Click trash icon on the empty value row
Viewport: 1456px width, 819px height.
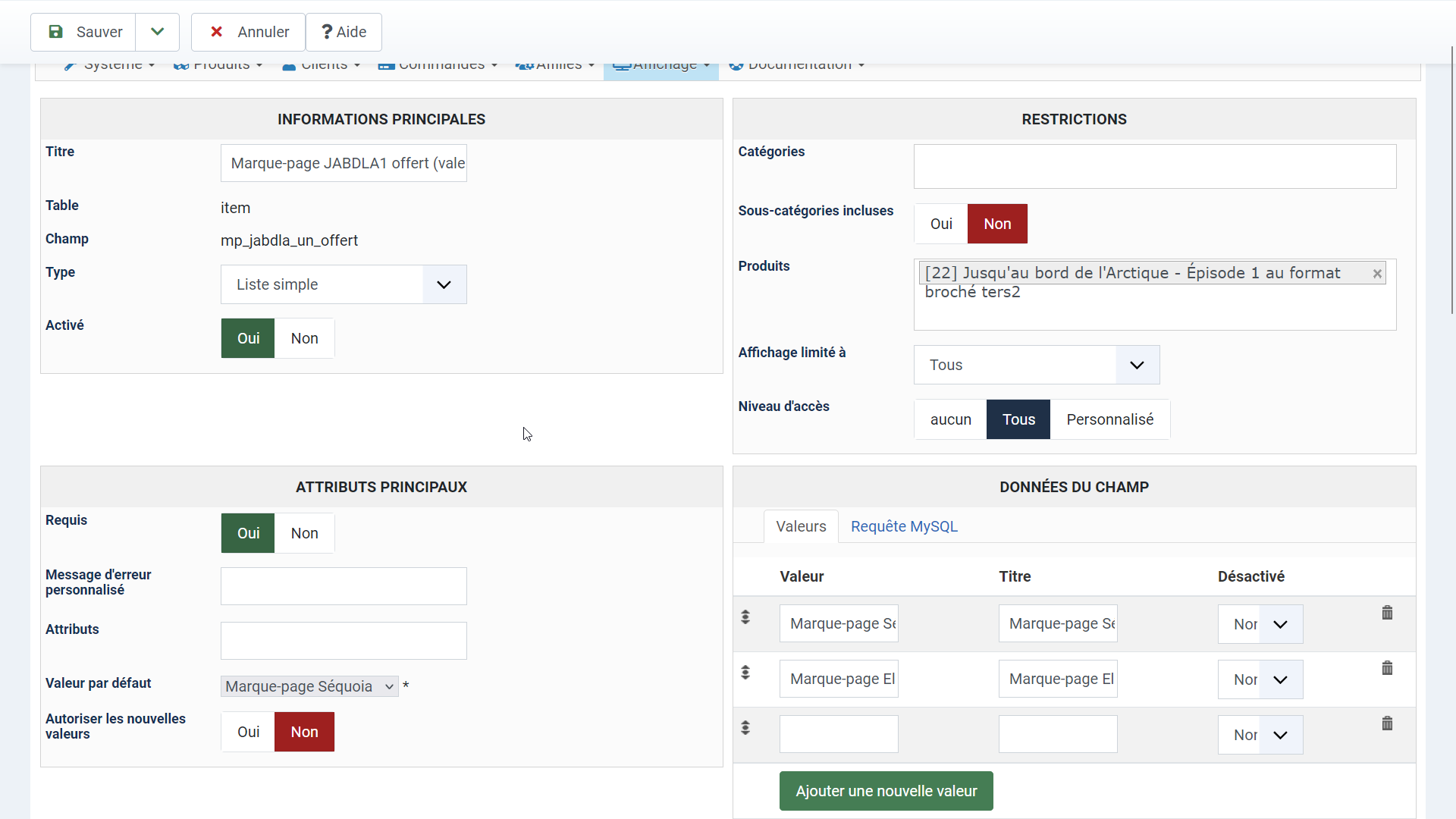[1387, 723]
